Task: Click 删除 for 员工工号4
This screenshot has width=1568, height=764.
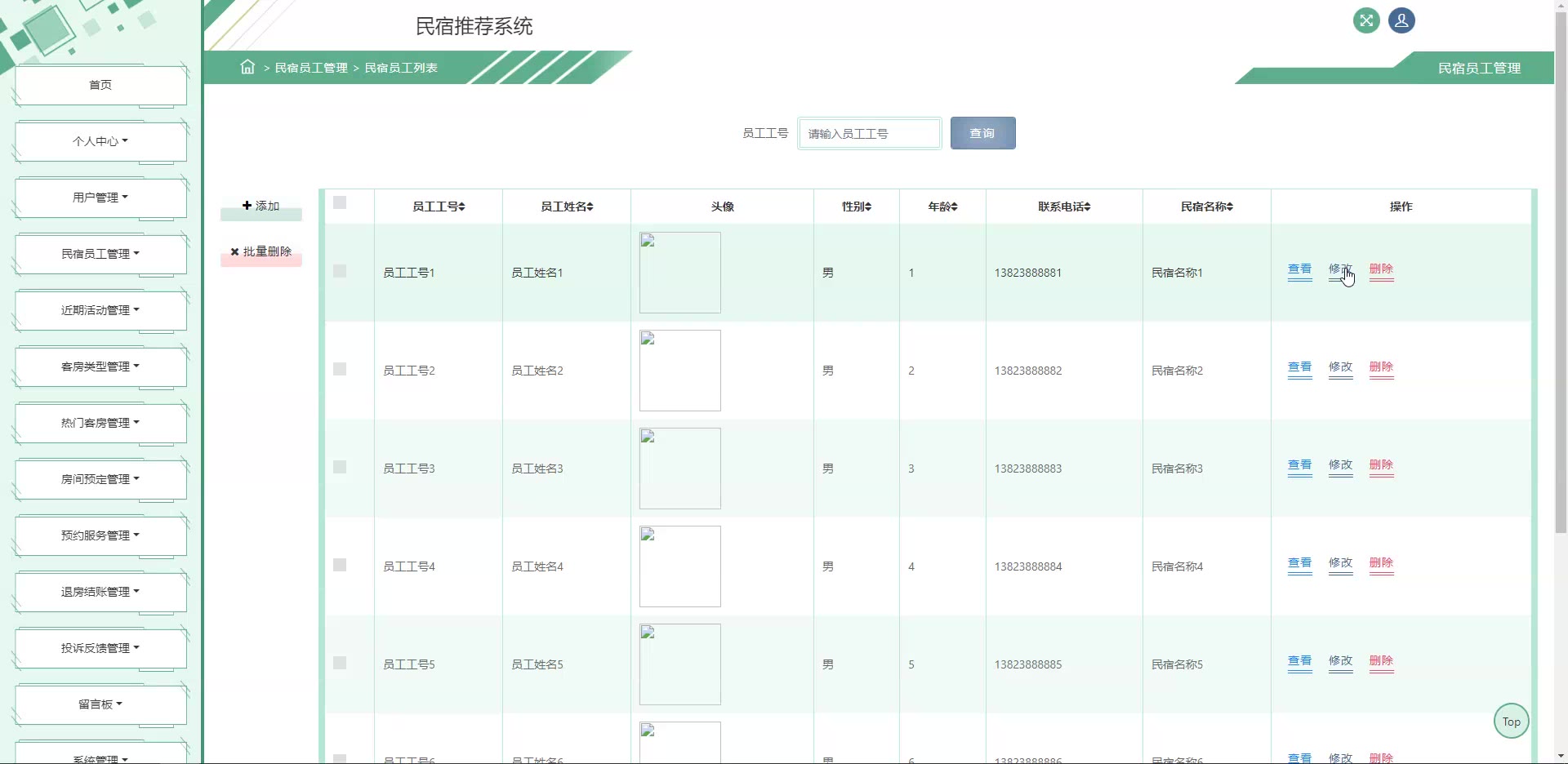Action: pyautogui.click(x=1381, y=564)
